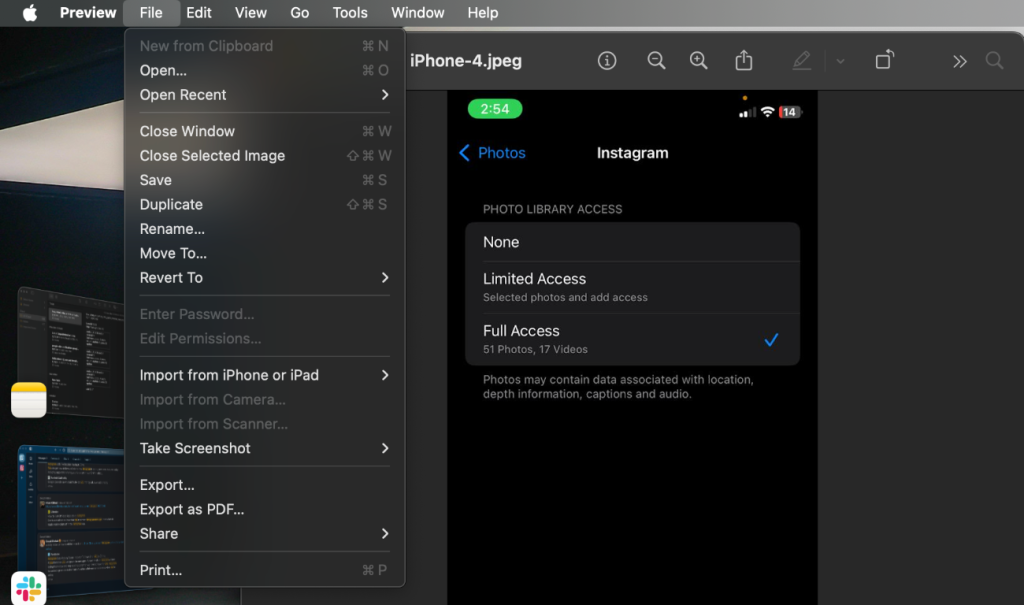Reveal hidden toolbar items via chevron icon

pyautogui.click(x=959, y=60)
